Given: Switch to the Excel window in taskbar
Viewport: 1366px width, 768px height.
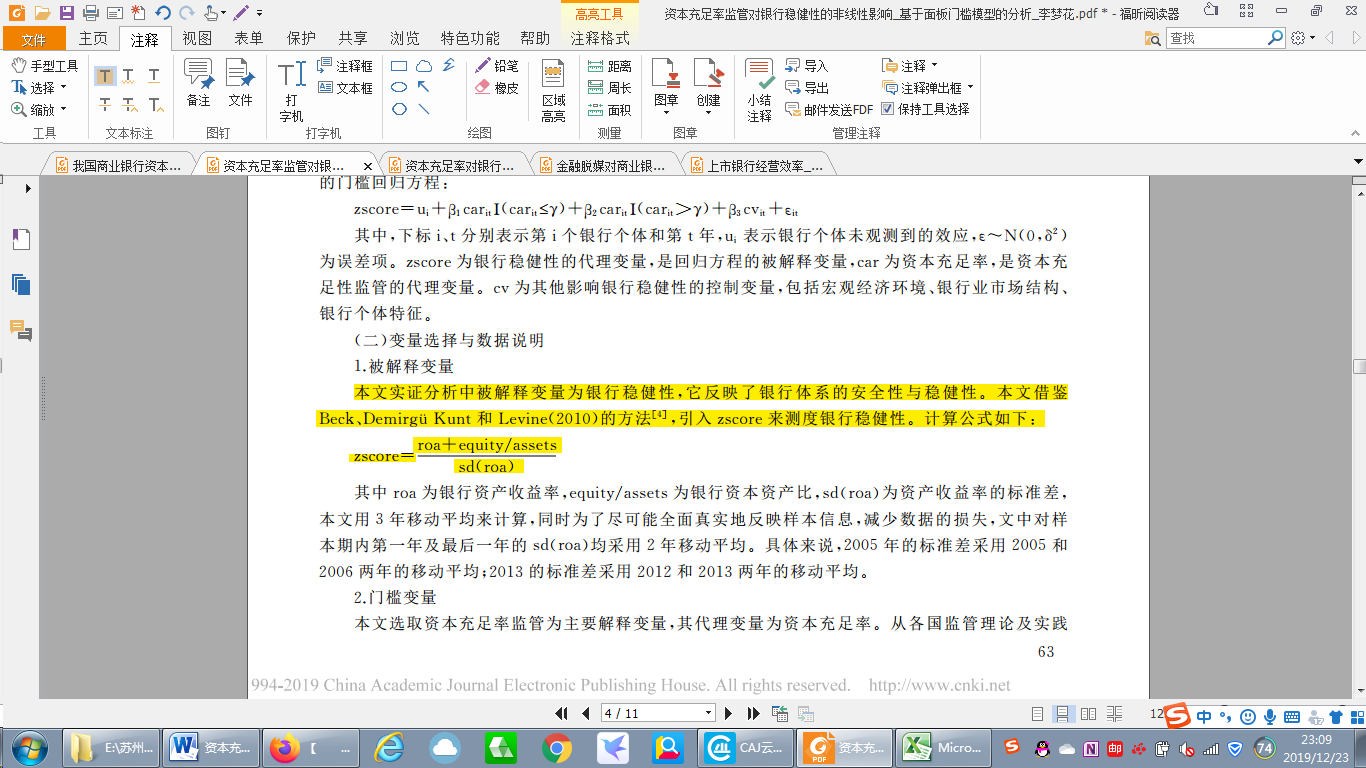Looking at the screenshot, I should 941,747.
